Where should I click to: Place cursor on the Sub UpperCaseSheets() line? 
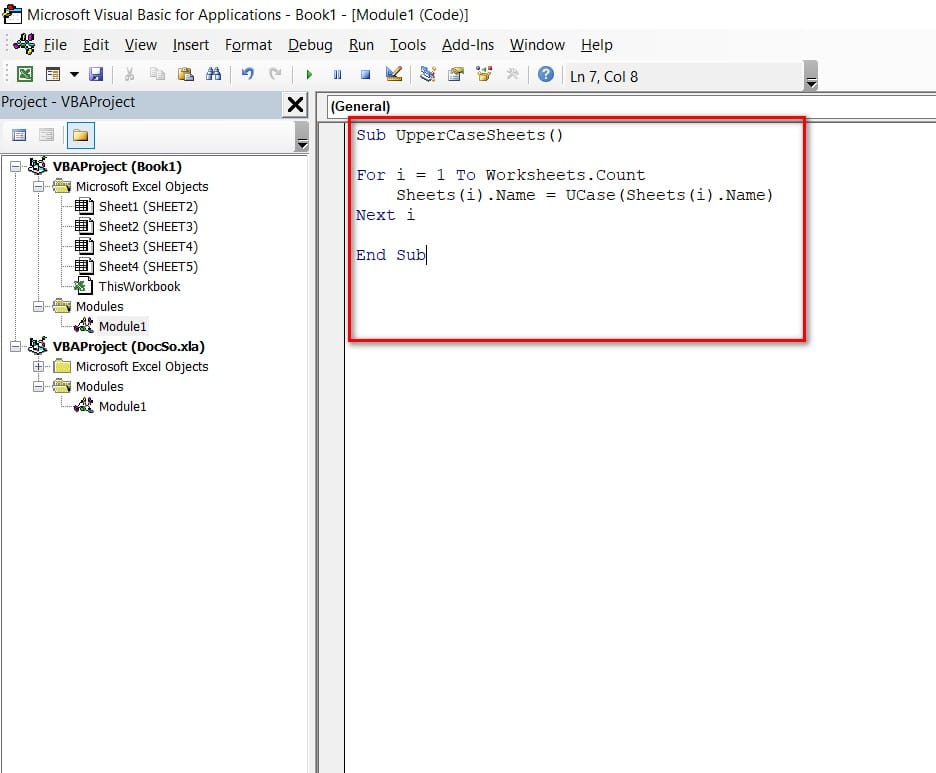[459, 135]
